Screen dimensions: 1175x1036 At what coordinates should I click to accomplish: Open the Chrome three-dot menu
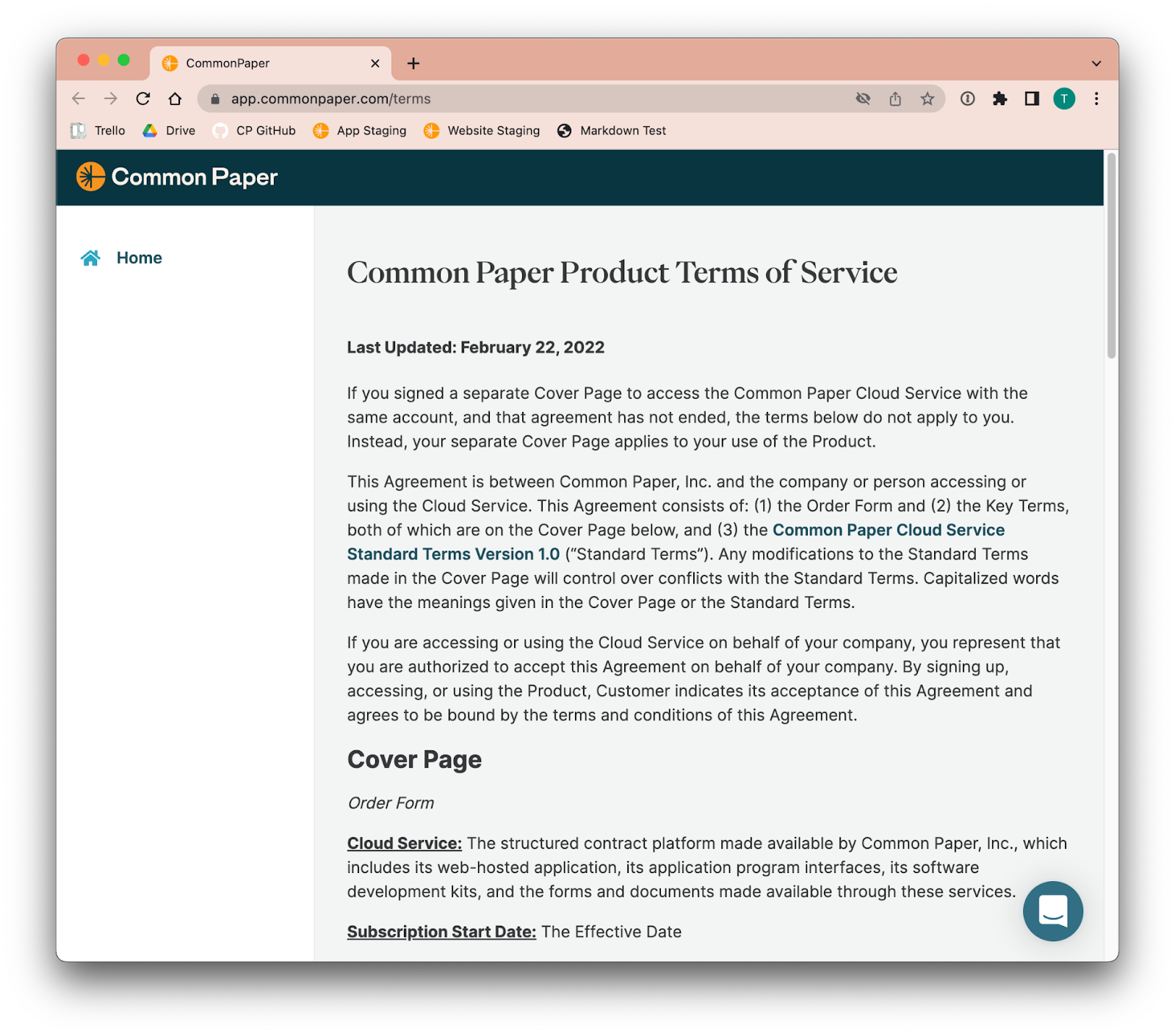1096,98
